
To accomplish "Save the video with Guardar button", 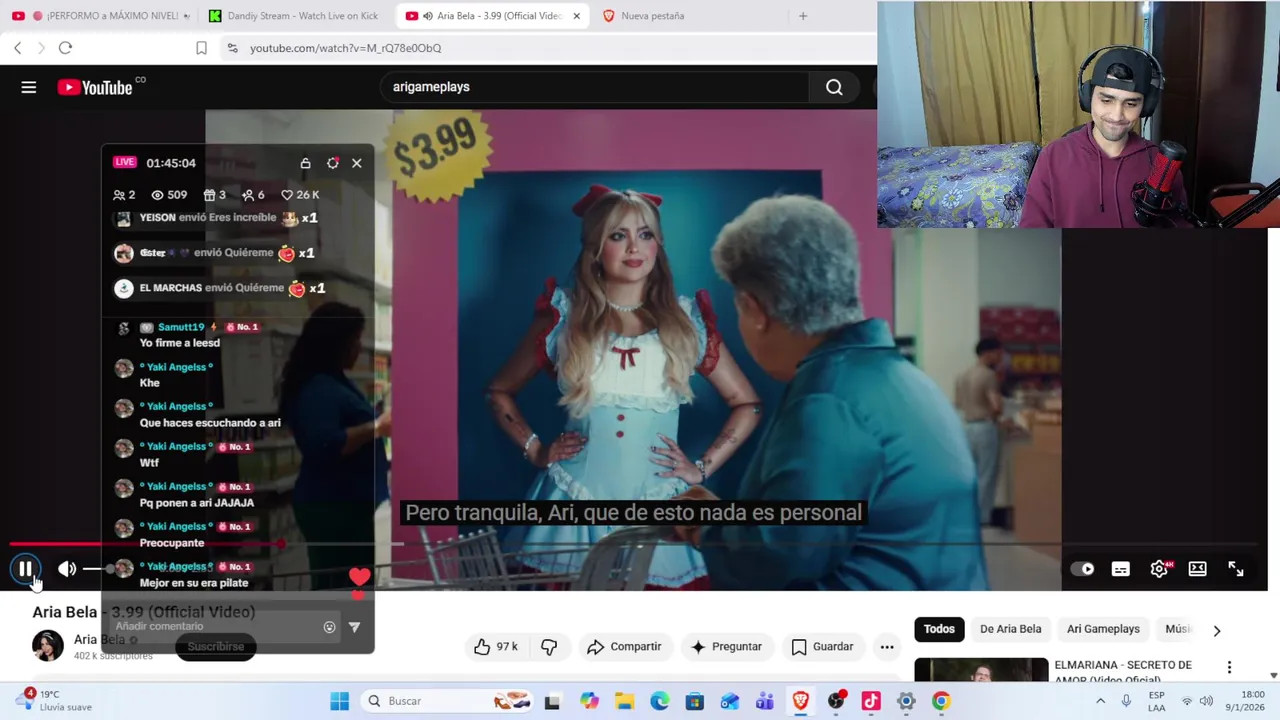I will (x=822, y=647).
